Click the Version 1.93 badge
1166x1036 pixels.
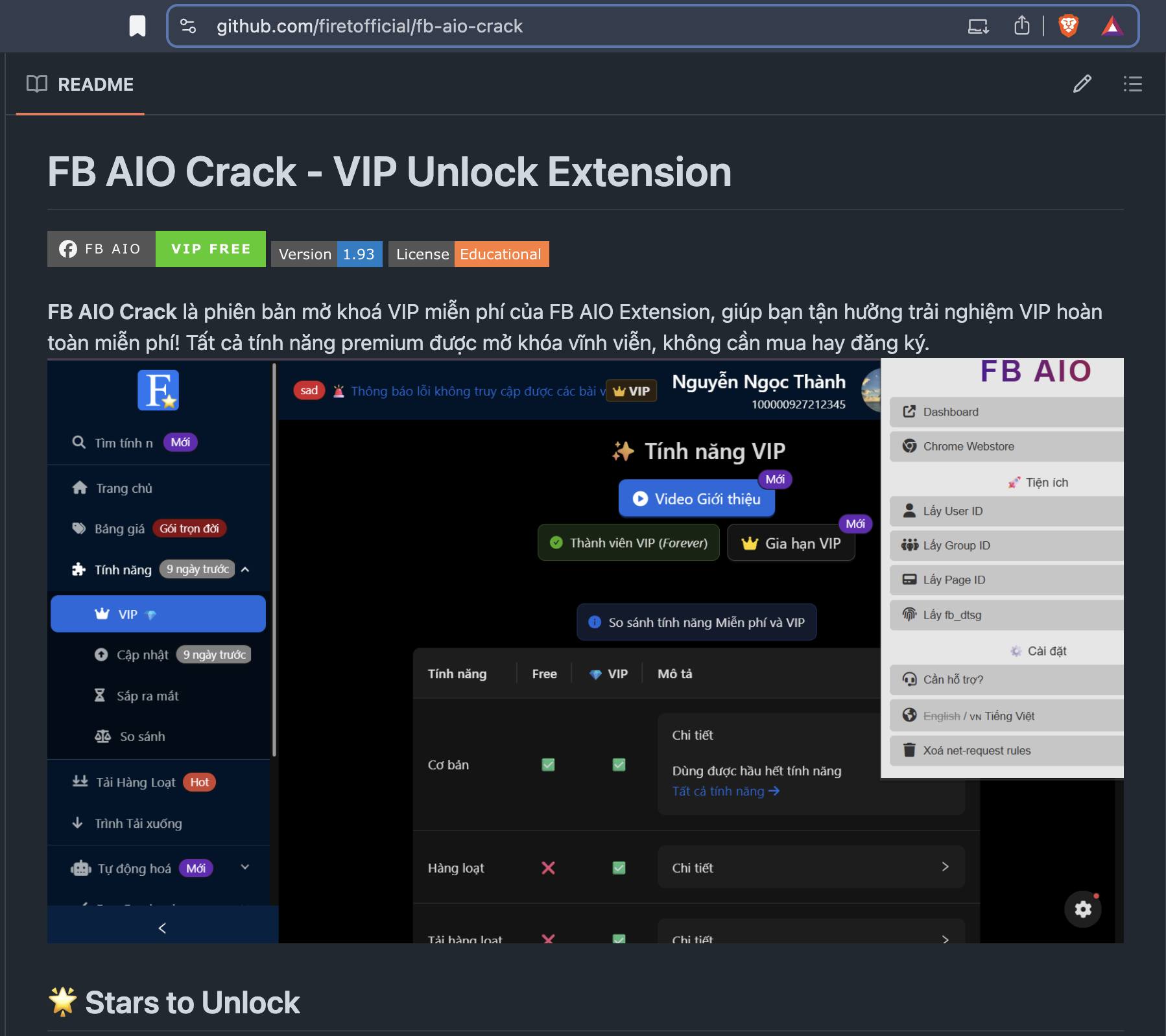[x=327, y=254]
